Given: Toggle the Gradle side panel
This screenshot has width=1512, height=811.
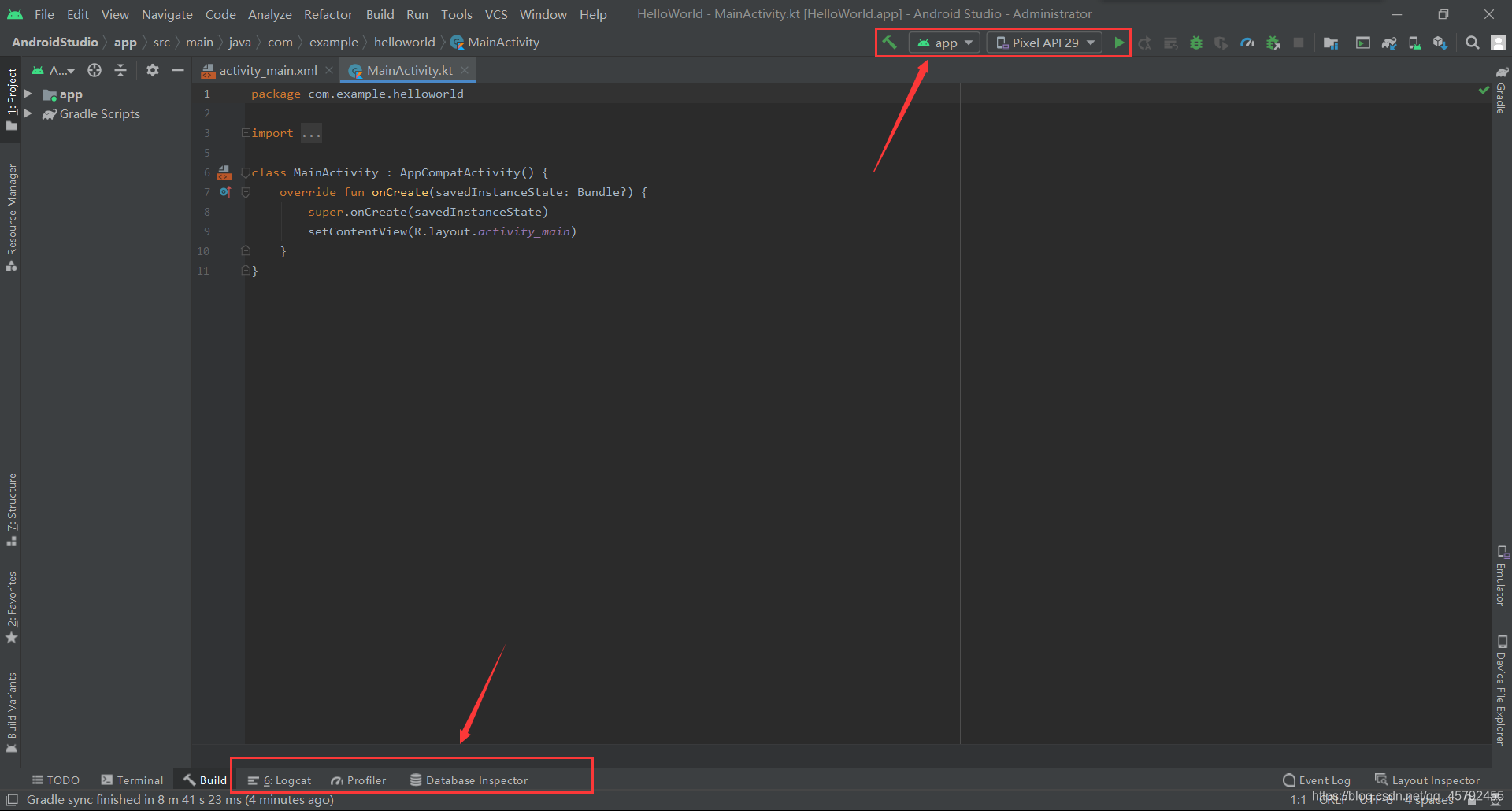Looking at the screenshot, I should click(x=1501, y=89).
